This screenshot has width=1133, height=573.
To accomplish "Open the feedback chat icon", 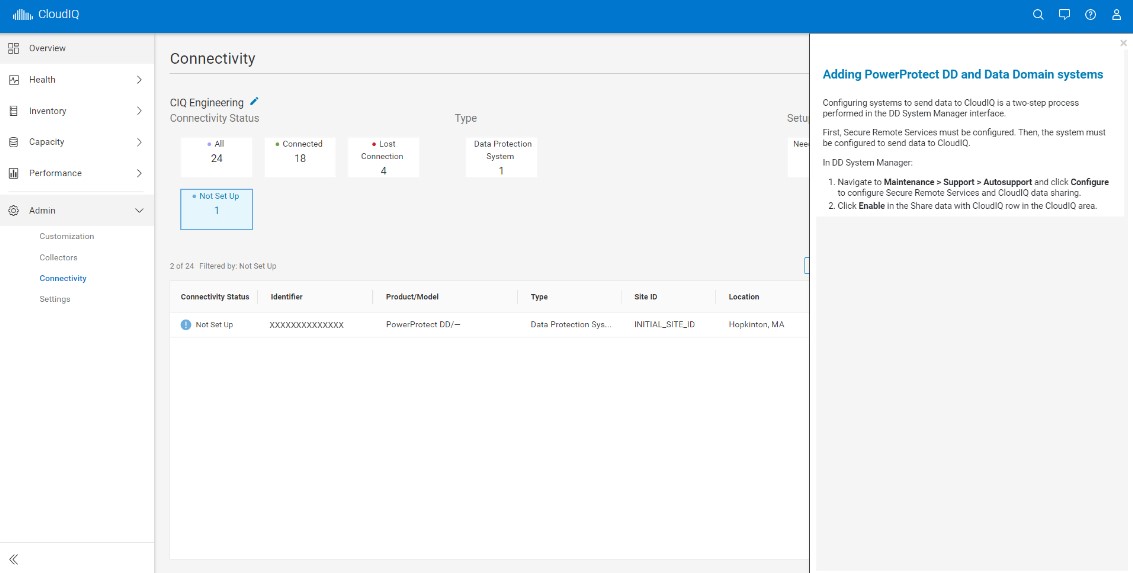I will pos(1064,14).
